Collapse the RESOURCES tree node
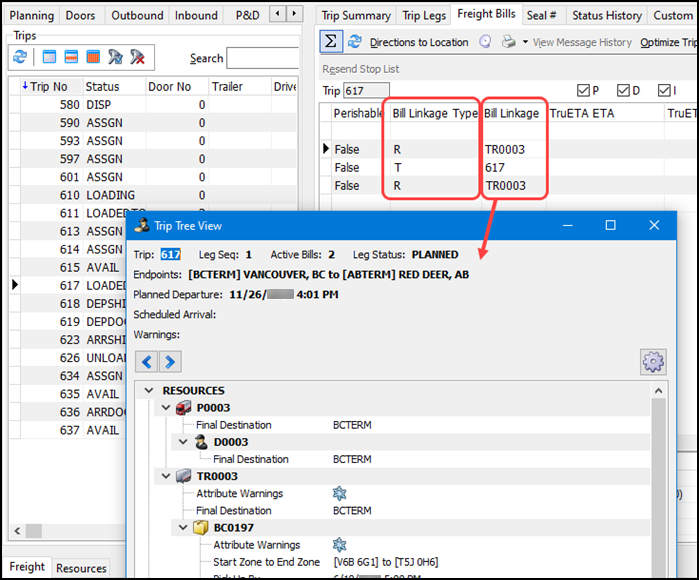 [149, 391]
